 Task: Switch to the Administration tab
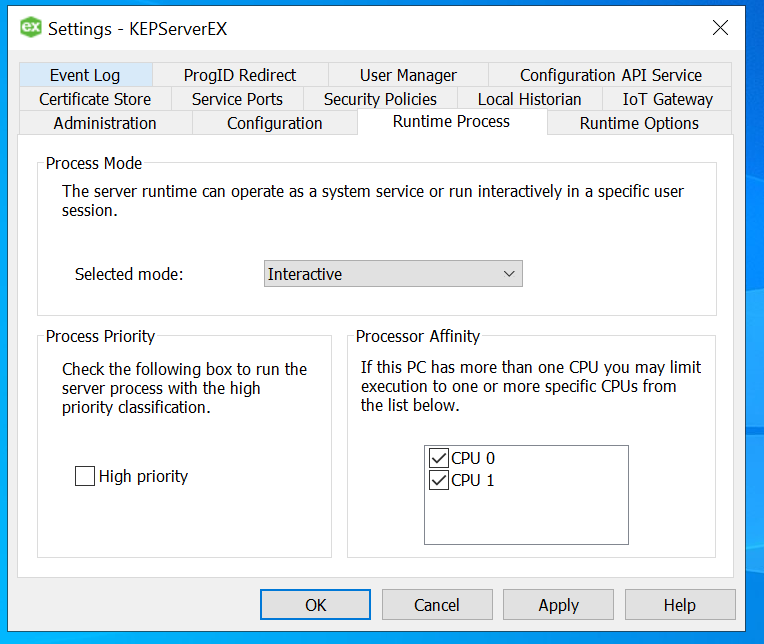(105, 123)
